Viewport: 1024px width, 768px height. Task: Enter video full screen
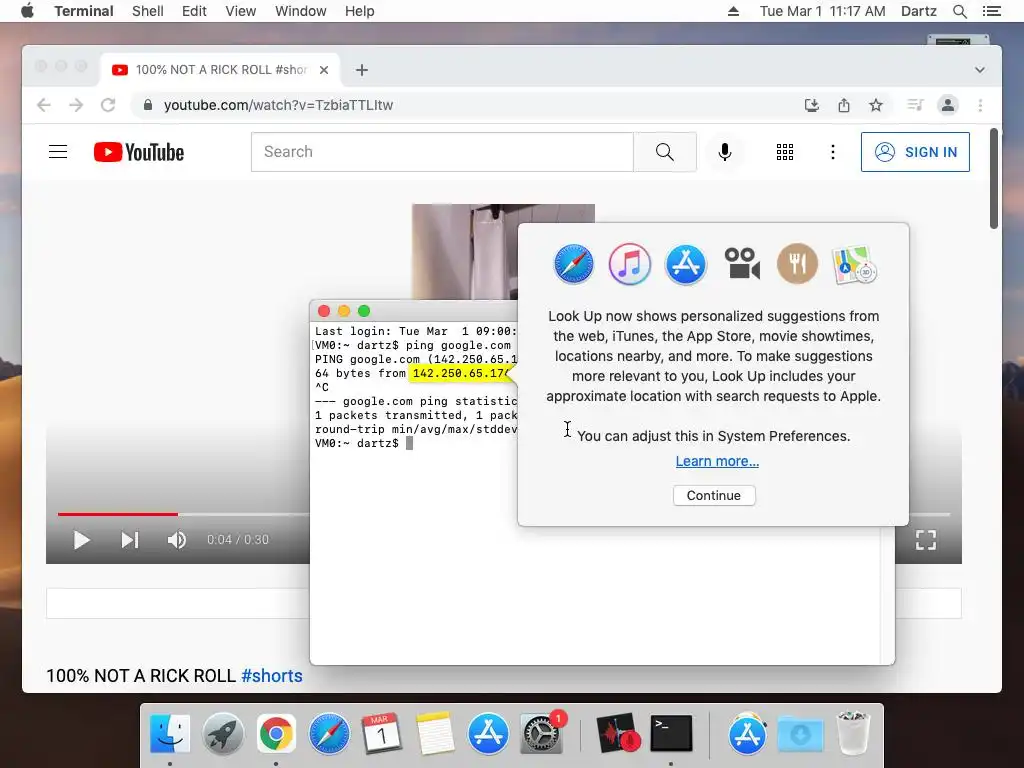(926, 540)
